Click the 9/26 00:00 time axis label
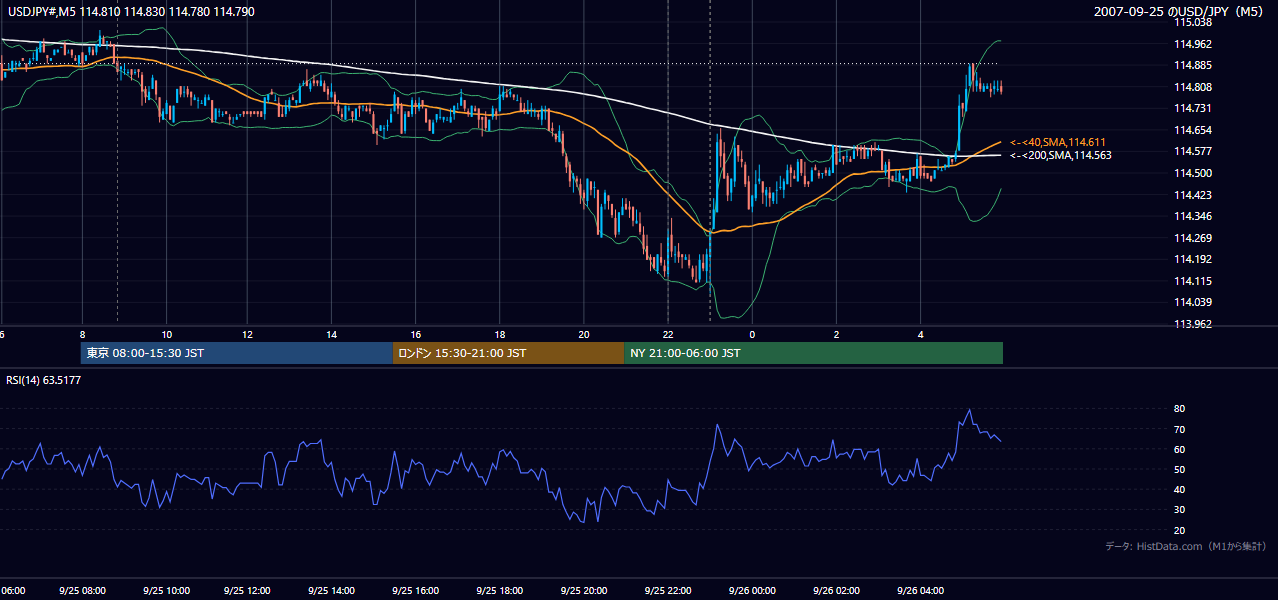 (x=752, y=591)
